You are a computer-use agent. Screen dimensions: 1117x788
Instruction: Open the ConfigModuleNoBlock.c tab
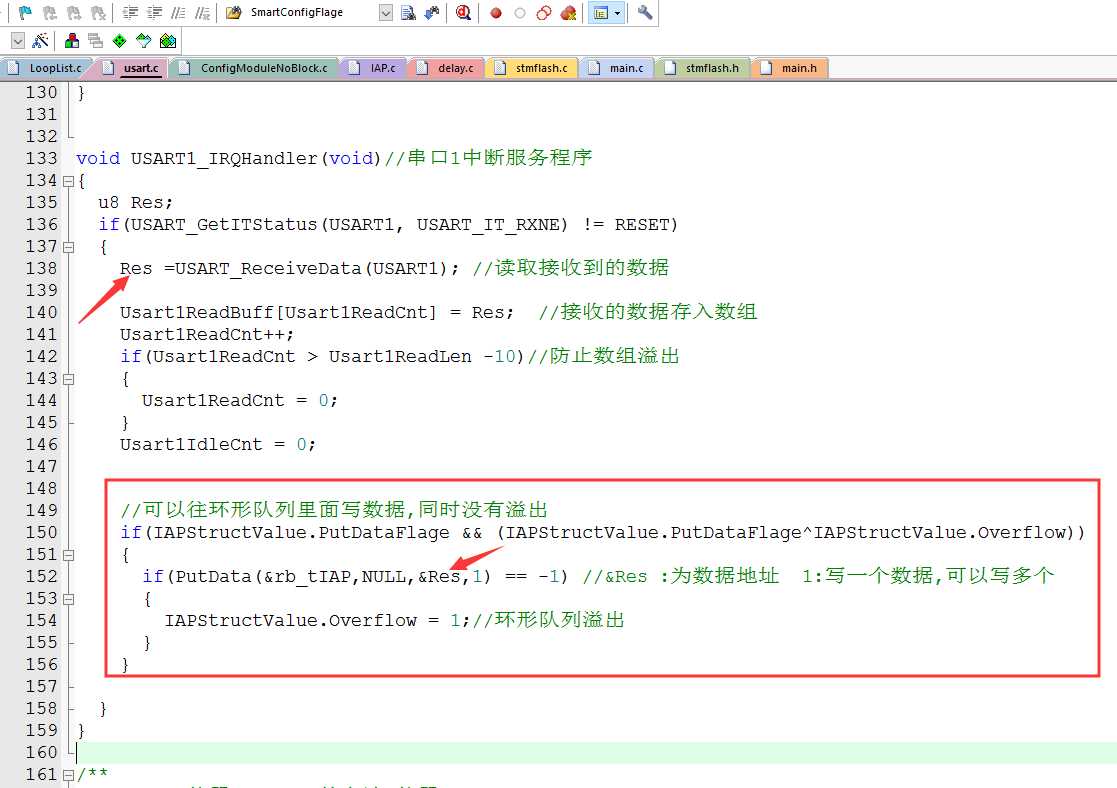point(255,68)
